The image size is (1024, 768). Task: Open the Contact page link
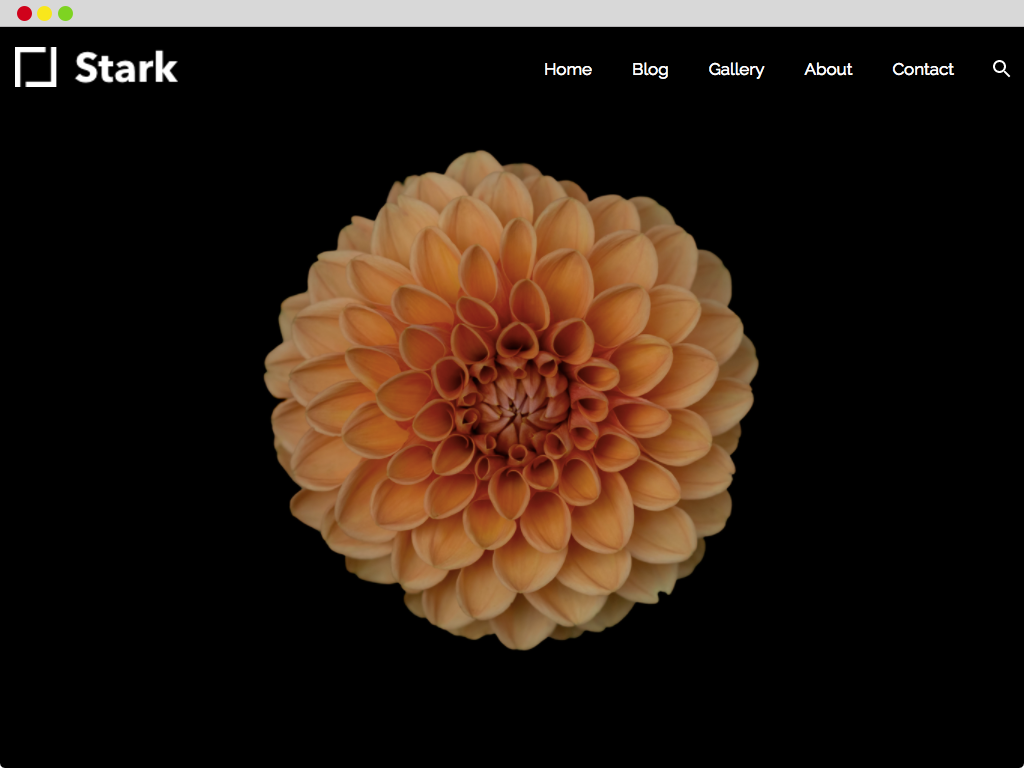tap(923, 69)
